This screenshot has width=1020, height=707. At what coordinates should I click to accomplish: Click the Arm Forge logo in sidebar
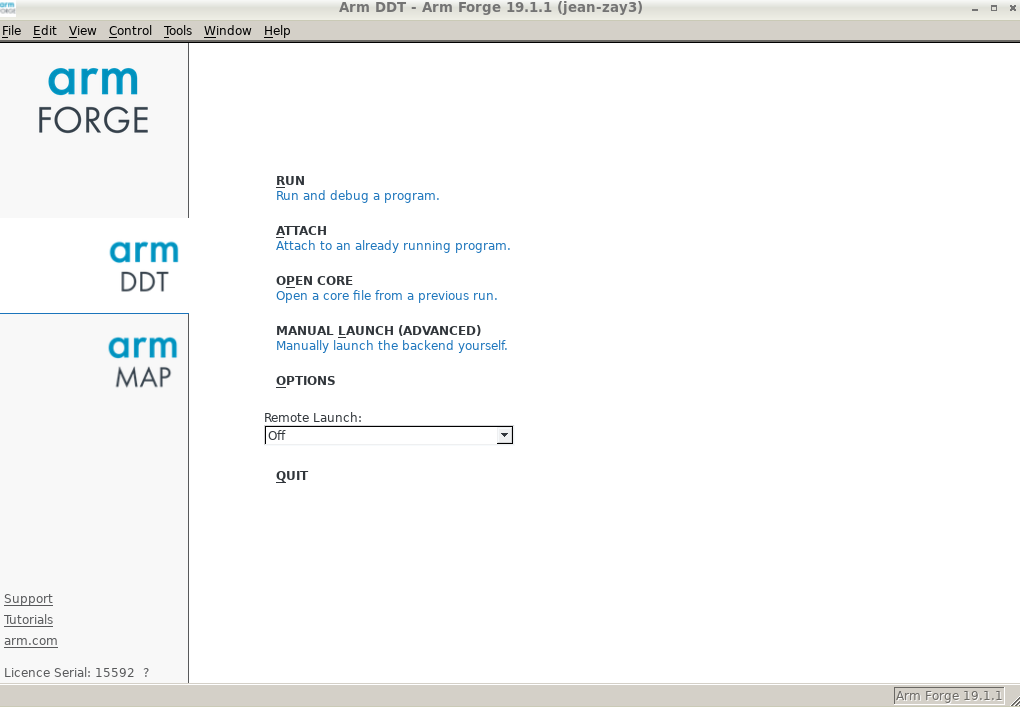tap(93, 100)
